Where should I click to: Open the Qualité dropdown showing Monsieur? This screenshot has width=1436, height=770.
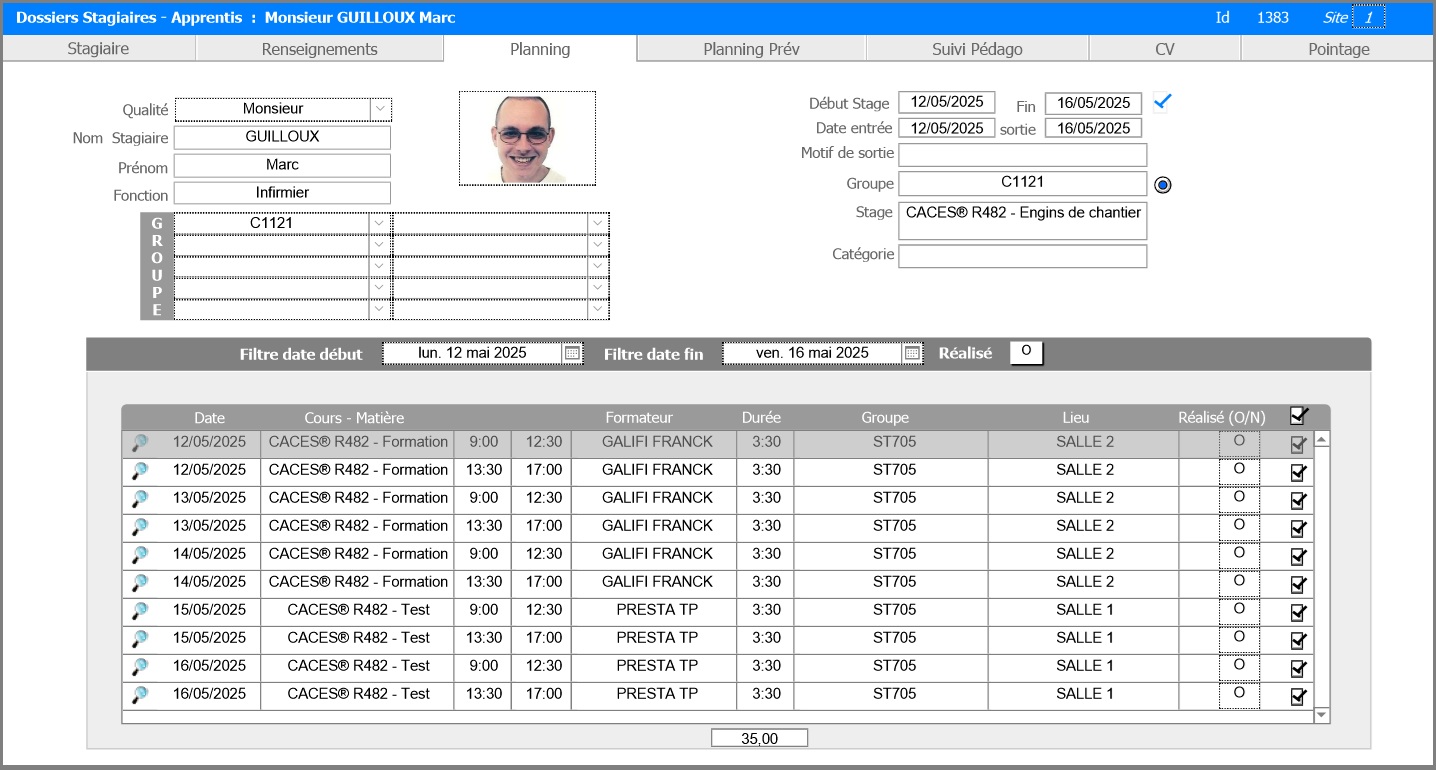(x=381, y=109)
